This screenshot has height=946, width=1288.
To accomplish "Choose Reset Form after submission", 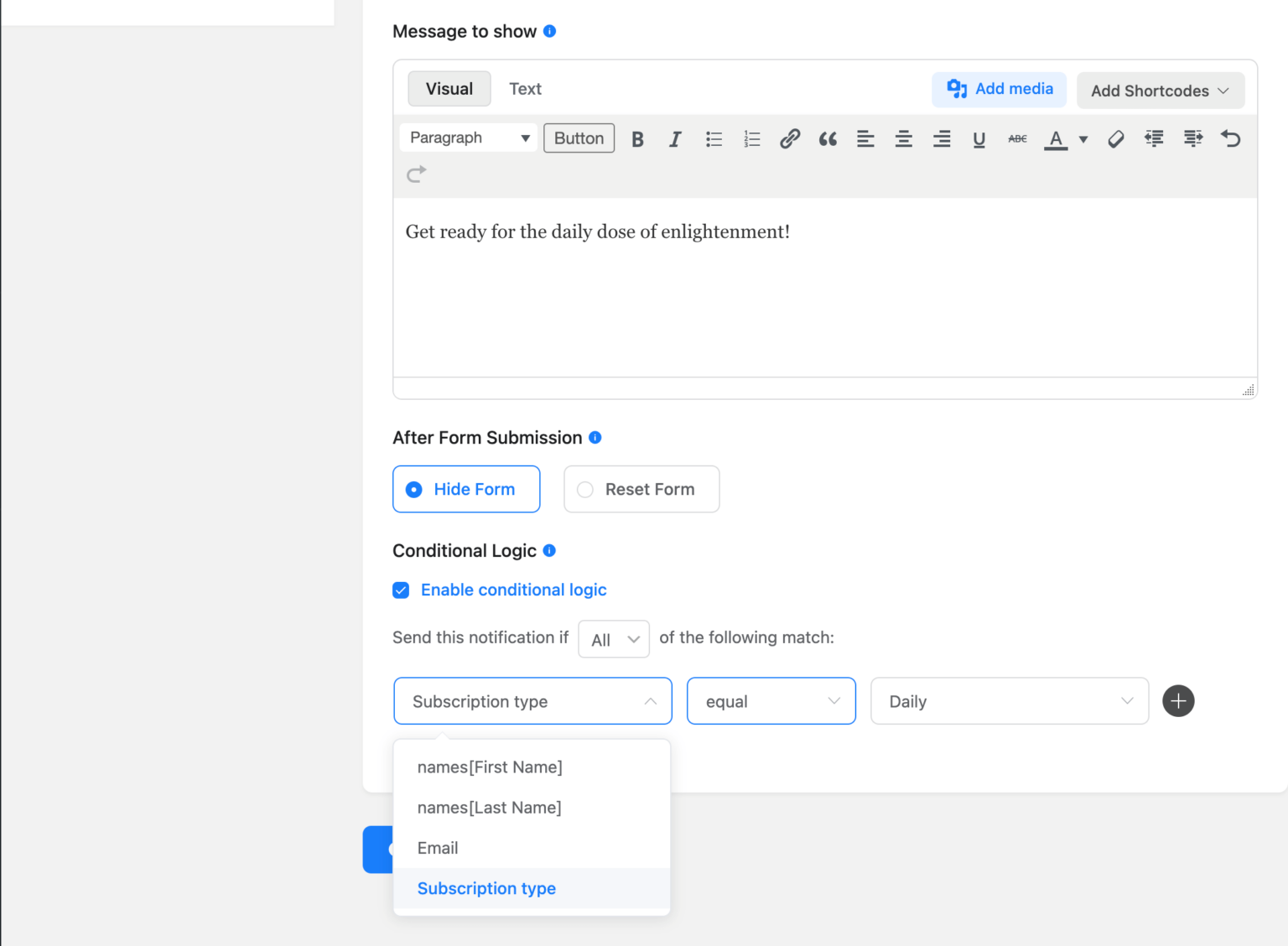I will (641, 489).
